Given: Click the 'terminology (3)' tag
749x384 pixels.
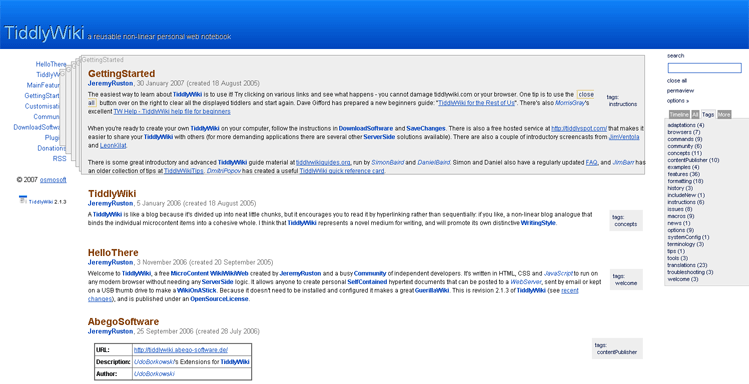Looking at the screenshot, I should click(685, 244).
